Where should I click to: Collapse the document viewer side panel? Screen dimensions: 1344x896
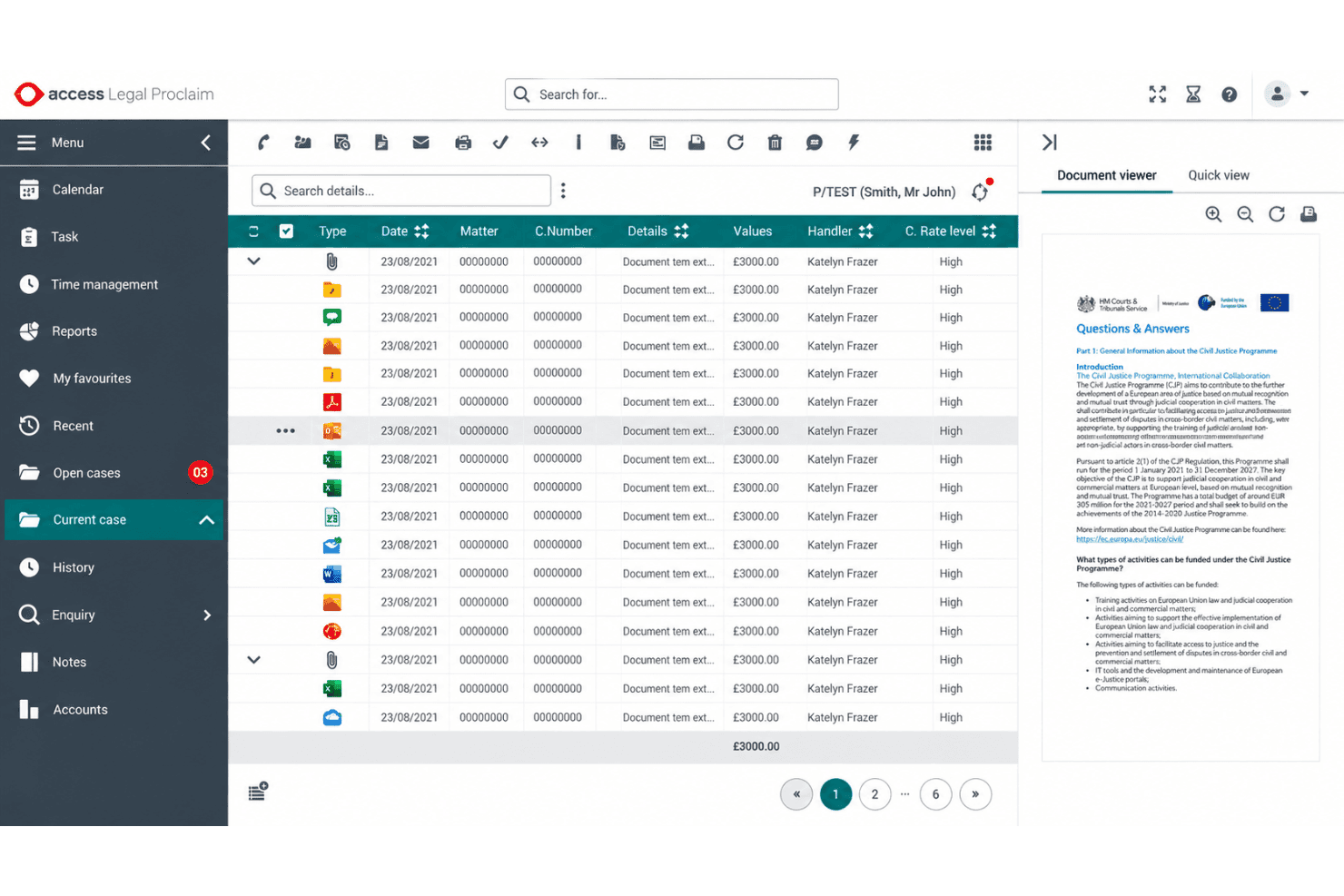[1050, 143]
